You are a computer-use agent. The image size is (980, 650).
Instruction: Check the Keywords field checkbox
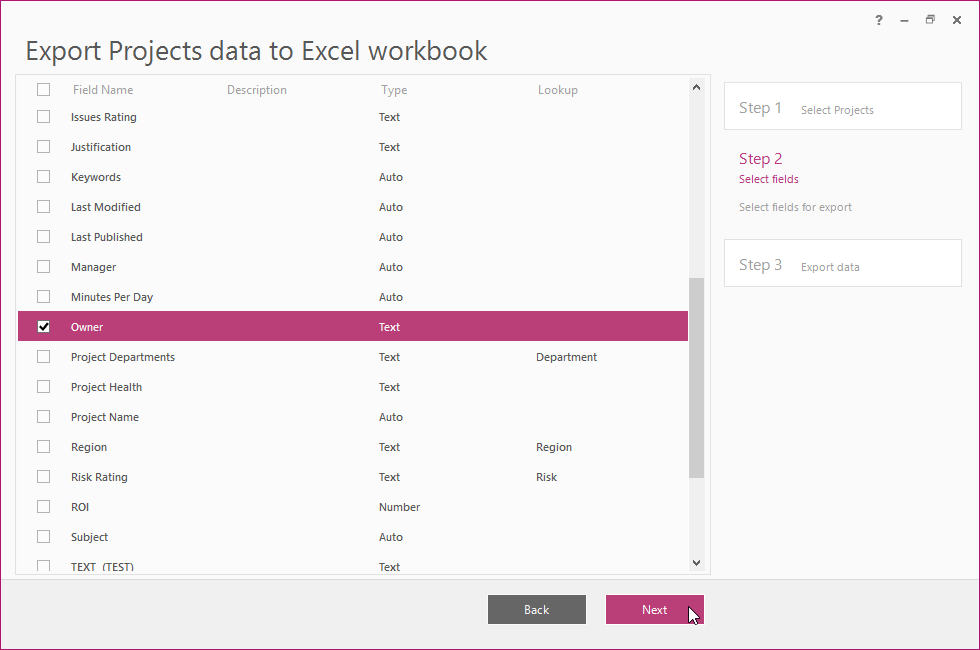(43, 177)
